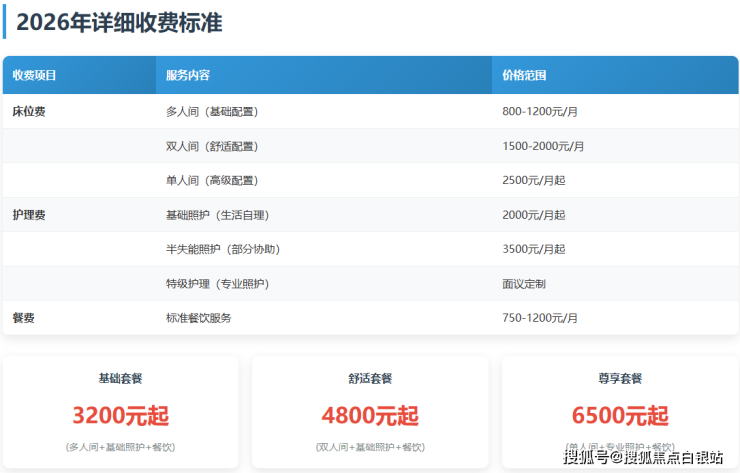Click the 3500元/月起 price cell
This screenshot has height=473, width=740.
coord(534,249)
